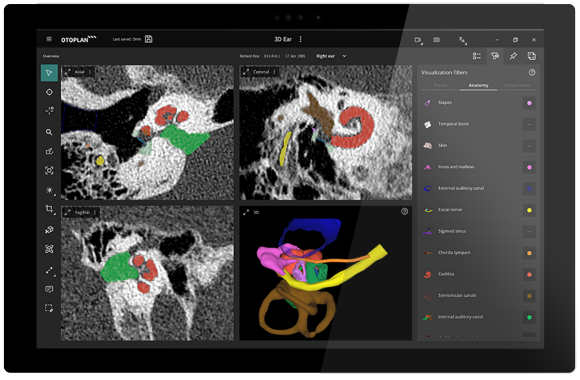Maximize the Sagittal view with expand arrow
The image size is (580, 380).
tap(68, 212)
